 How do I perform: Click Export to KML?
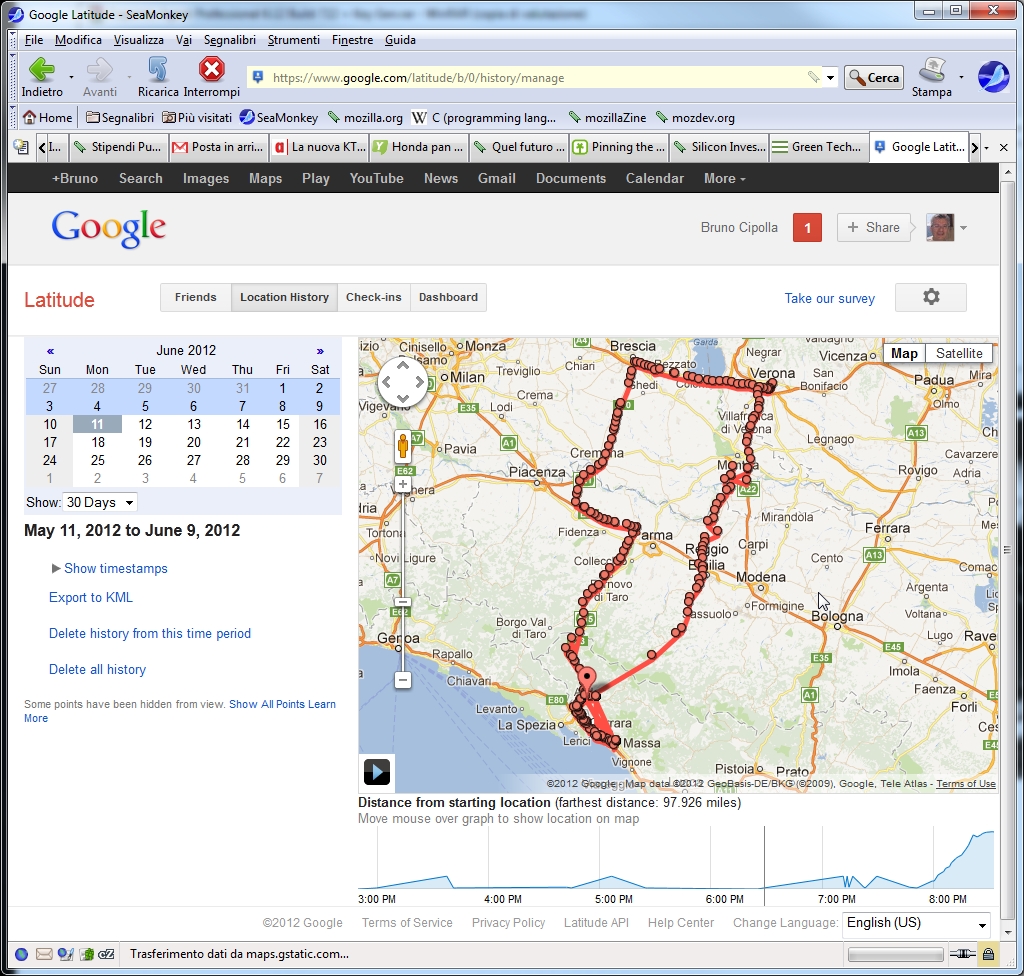coord(91,597)
